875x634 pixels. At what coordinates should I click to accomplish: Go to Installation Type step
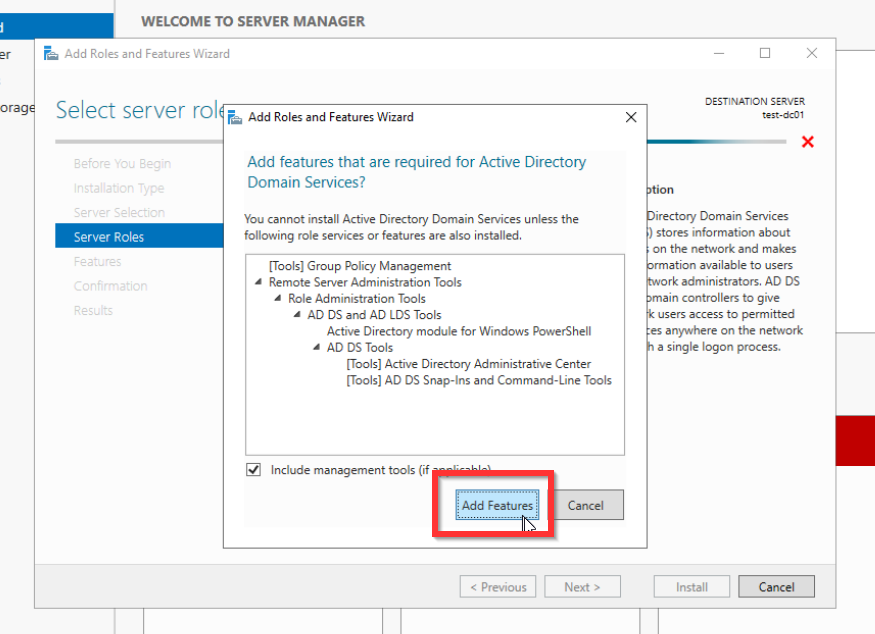pyautogui.click(x=119, y=188)
